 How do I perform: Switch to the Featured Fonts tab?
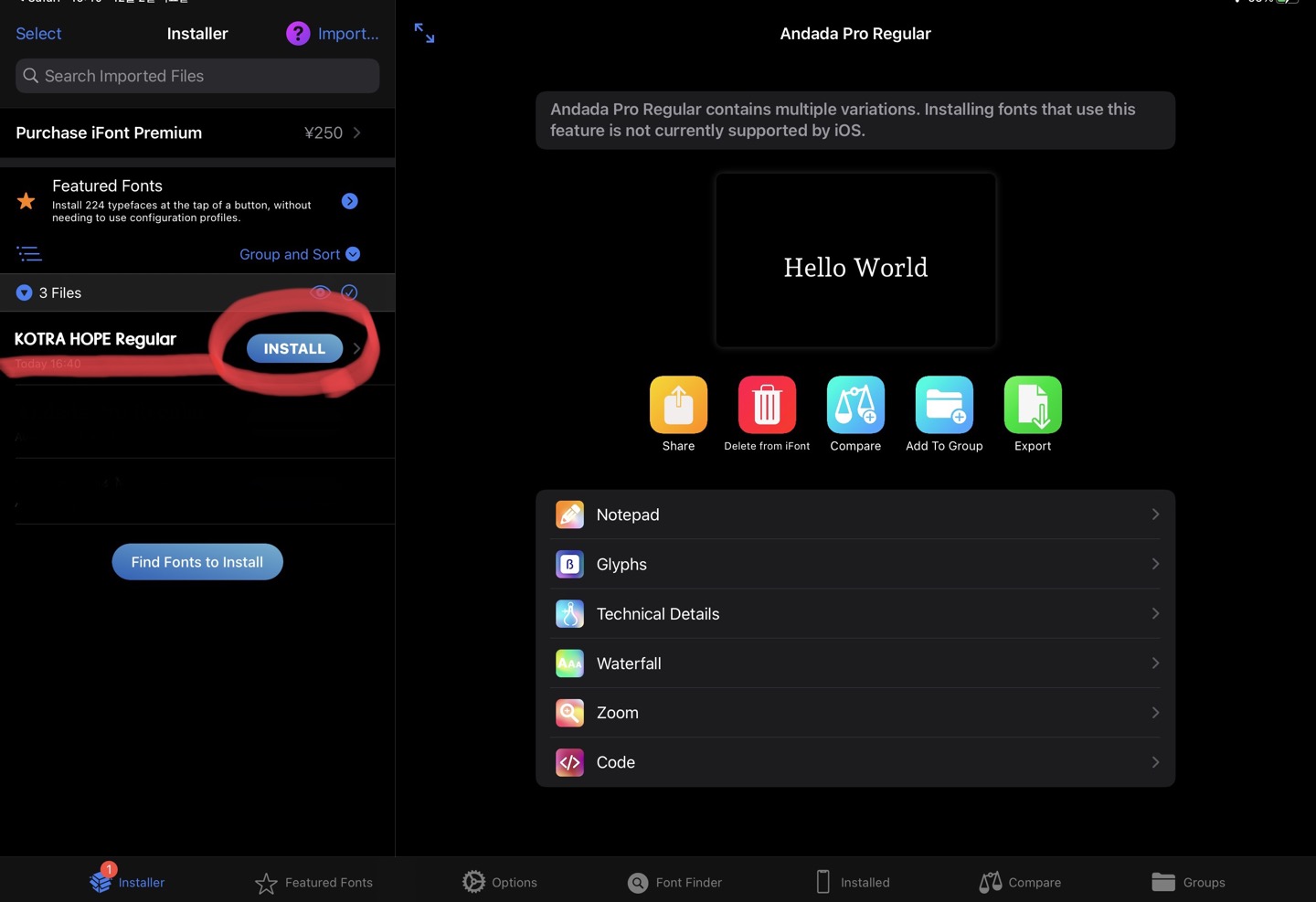pyautogui.click(x=313, y=882)
